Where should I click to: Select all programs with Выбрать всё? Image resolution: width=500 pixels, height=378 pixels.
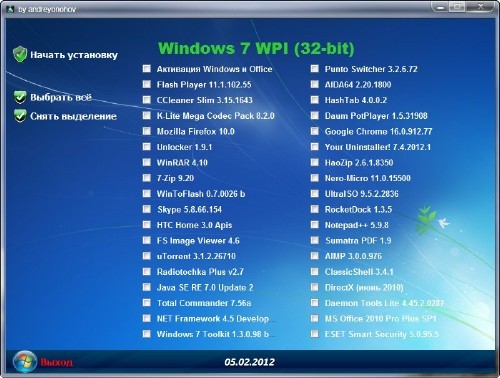click(x=61, y=97)
